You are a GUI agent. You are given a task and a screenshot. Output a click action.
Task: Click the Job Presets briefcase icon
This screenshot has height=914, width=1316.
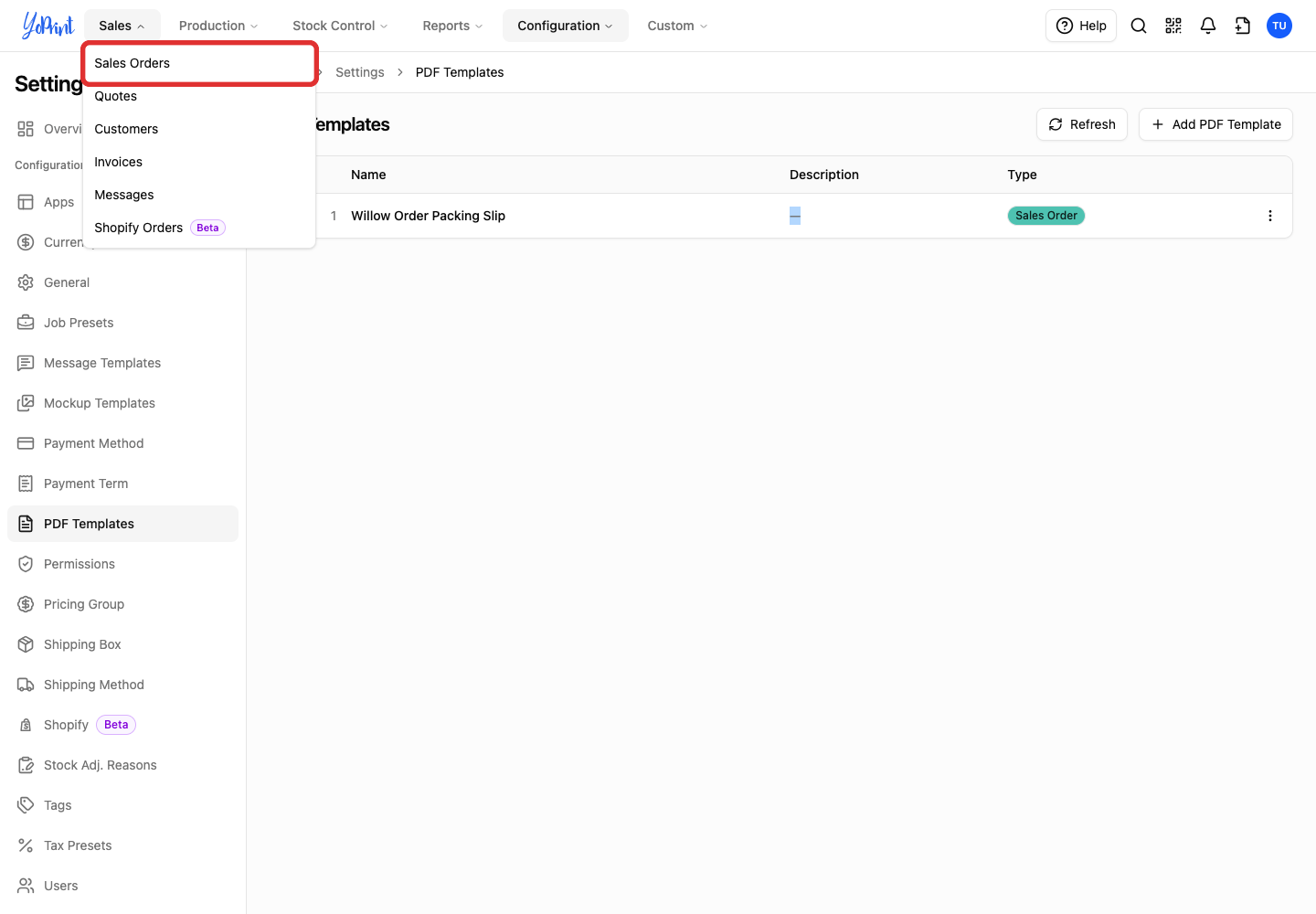[x=26, y=323]
